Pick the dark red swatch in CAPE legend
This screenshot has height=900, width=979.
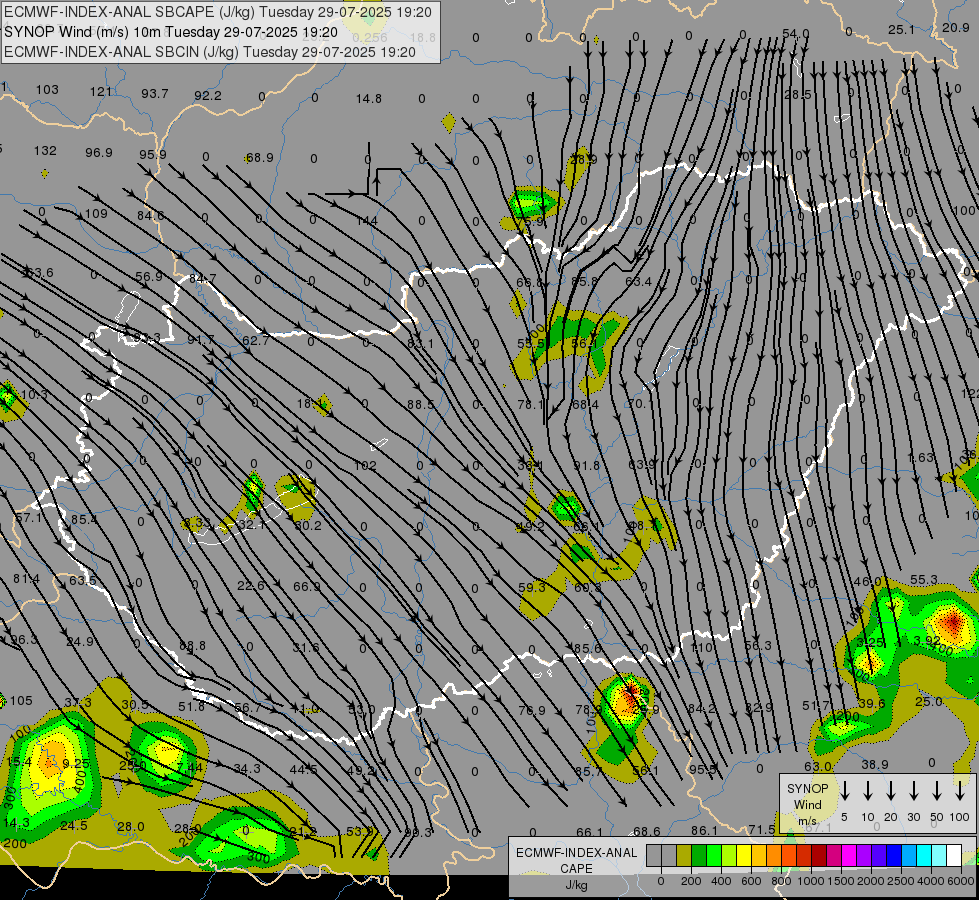tap(819, 855)
